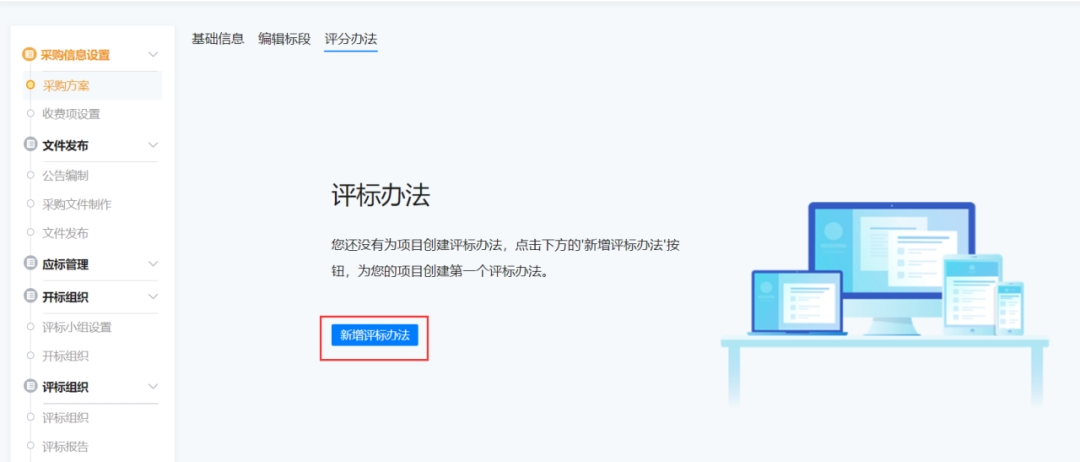
Task: Switch to the 编辑标段 tab
Action: (x=284, y=39)
